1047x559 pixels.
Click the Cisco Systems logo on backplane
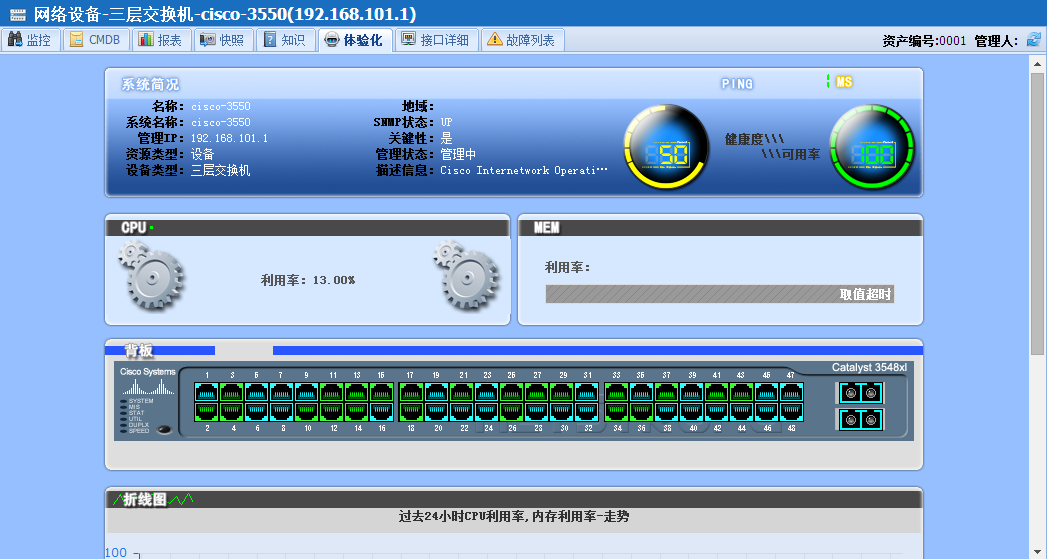(x=148, y=381)
